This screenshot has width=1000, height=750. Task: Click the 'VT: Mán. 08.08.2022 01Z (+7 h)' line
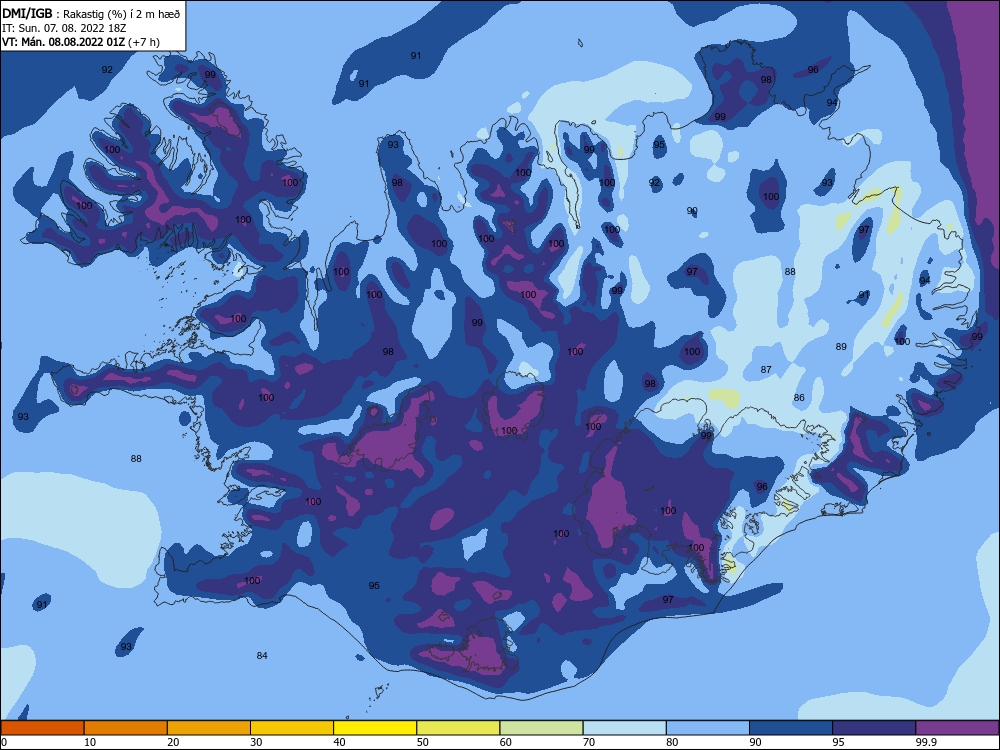pos(81,42)
